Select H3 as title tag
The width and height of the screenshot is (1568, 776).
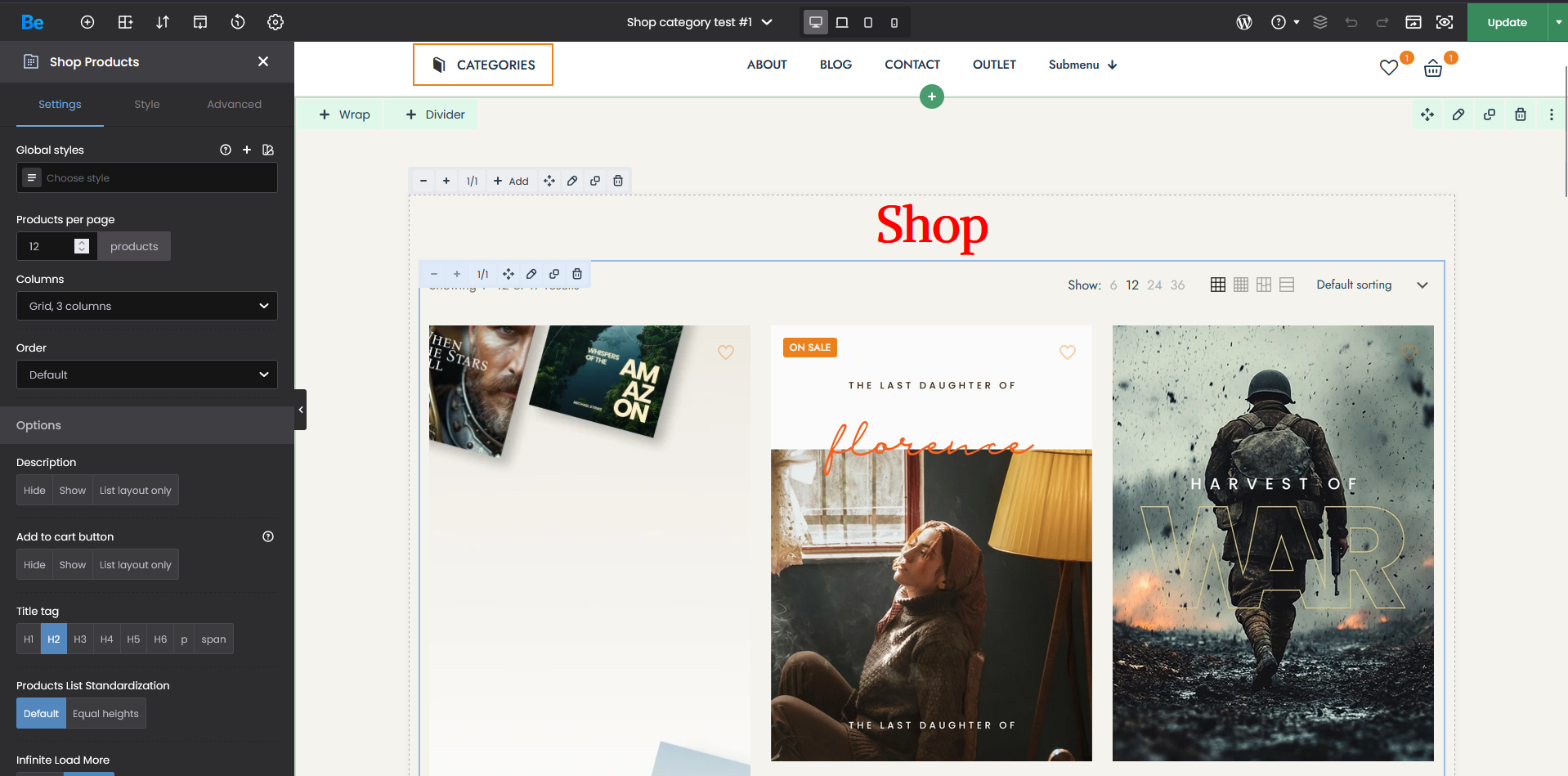(x=80, y=639)
